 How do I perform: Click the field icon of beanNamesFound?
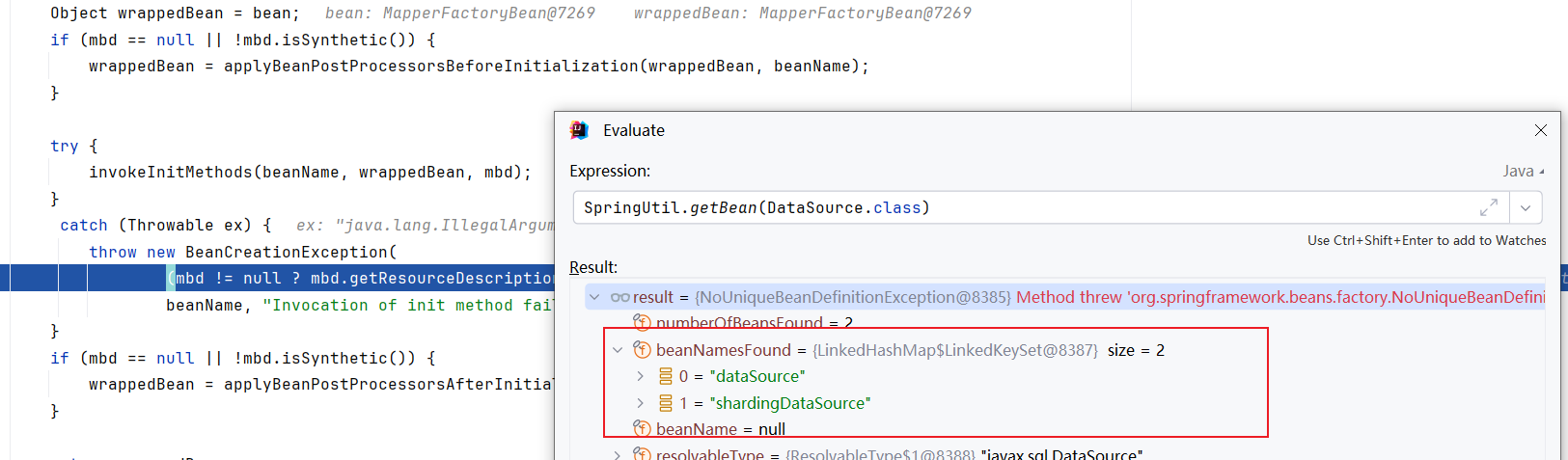642,350
